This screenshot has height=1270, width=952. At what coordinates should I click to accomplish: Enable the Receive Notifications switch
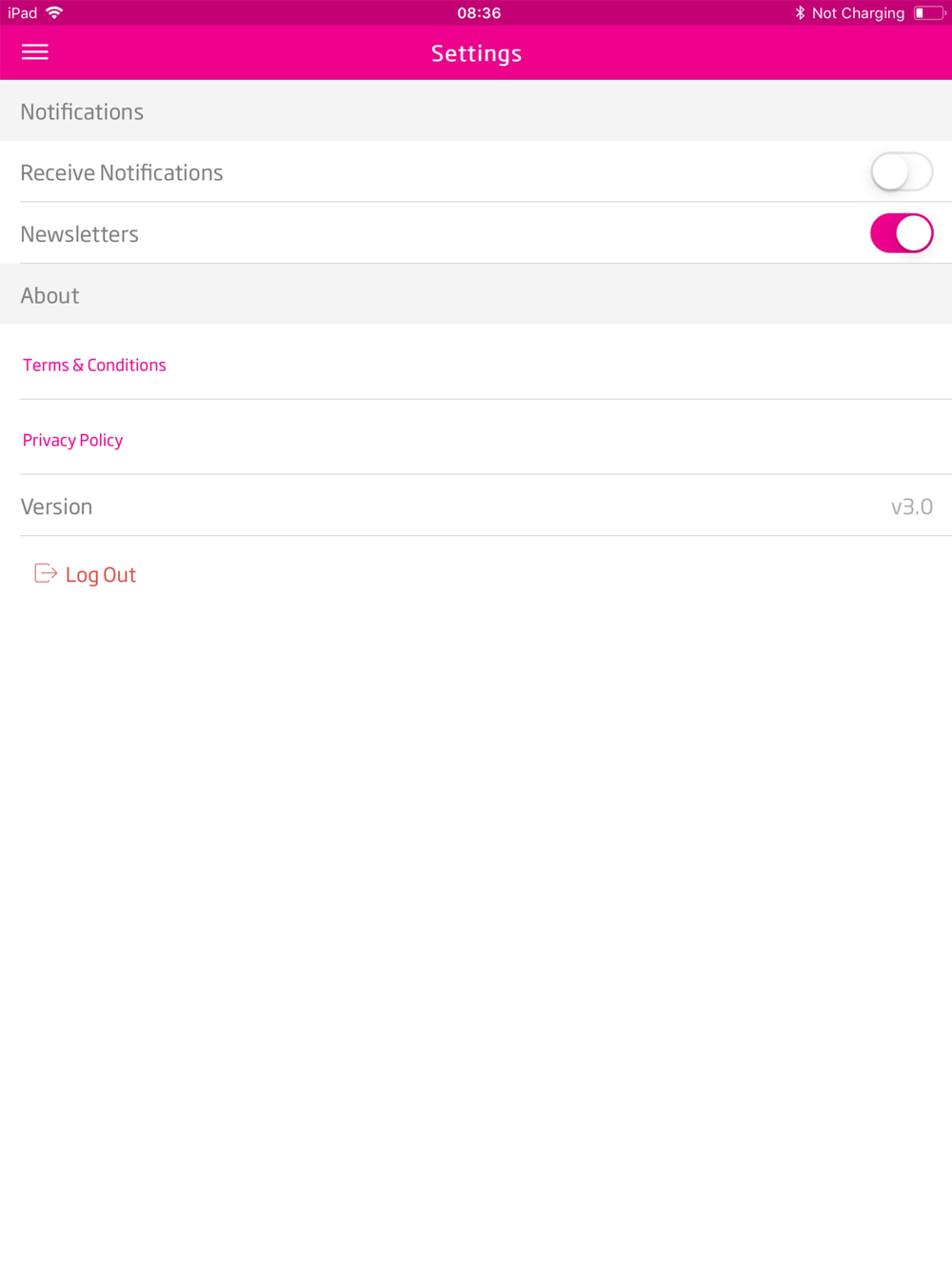pyautogui.click(x=901, y=172)
